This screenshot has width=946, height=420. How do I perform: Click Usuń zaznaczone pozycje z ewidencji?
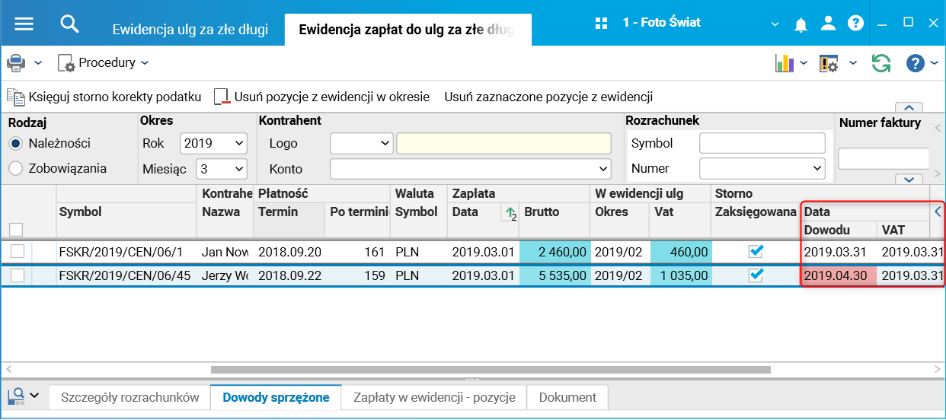click(548, 97)
